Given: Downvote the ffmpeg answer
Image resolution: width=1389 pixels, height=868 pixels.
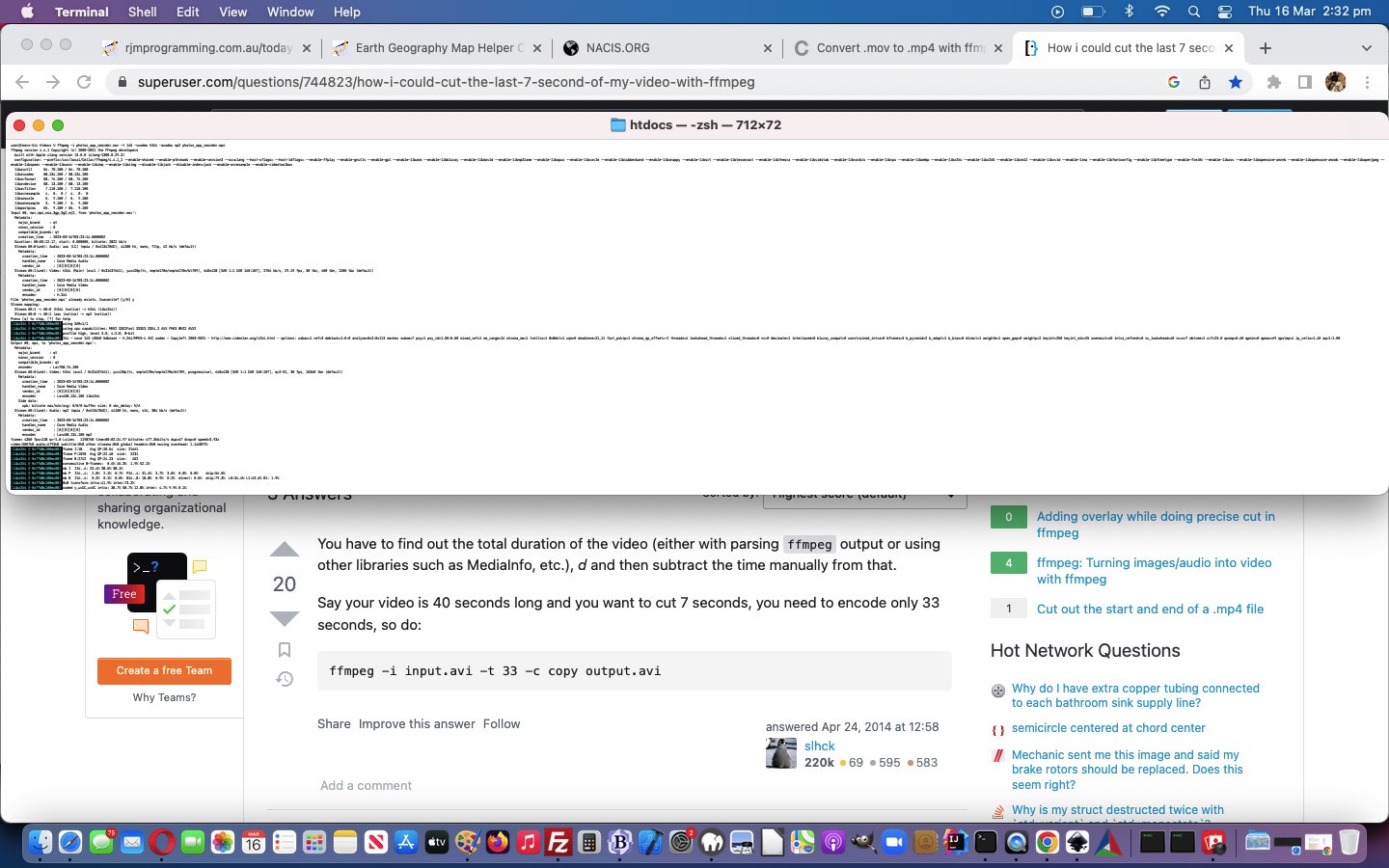Looking at the screenshot, I should tap(284, 618).
